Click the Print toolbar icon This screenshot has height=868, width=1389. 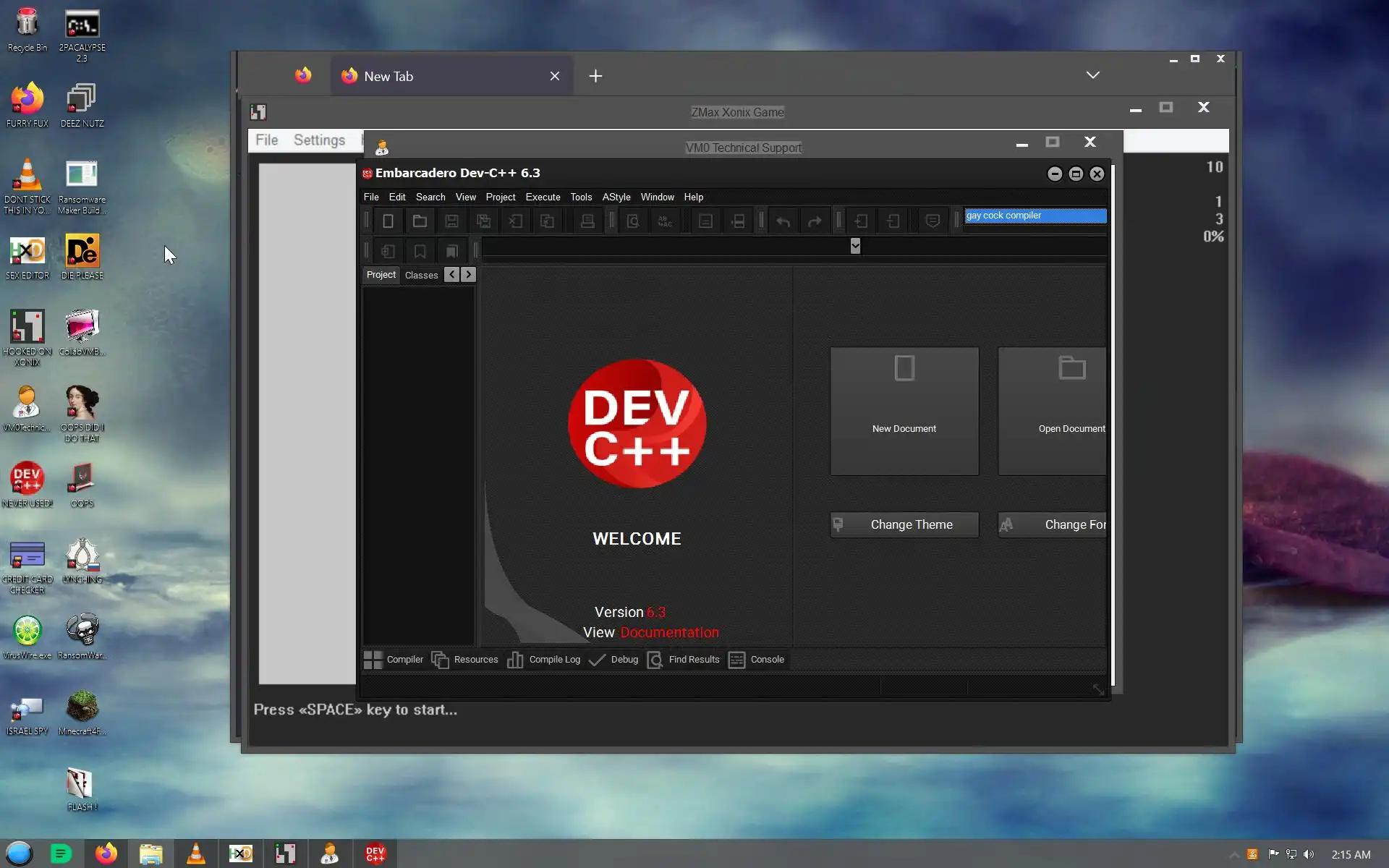[x=587, y=221]
